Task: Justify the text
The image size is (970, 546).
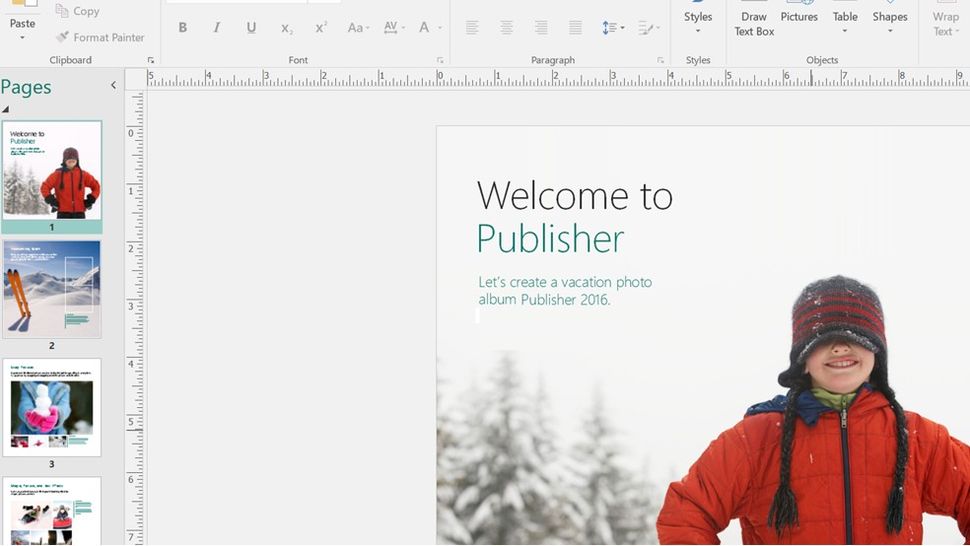Action: (575, 27)
